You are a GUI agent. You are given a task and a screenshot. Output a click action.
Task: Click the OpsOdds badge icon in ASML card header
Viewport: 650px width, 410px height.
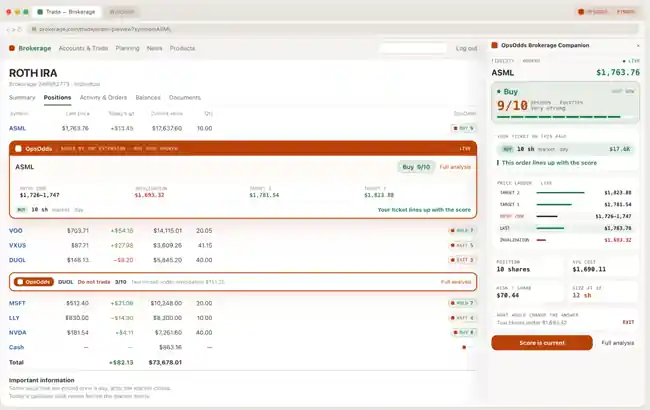18,148
